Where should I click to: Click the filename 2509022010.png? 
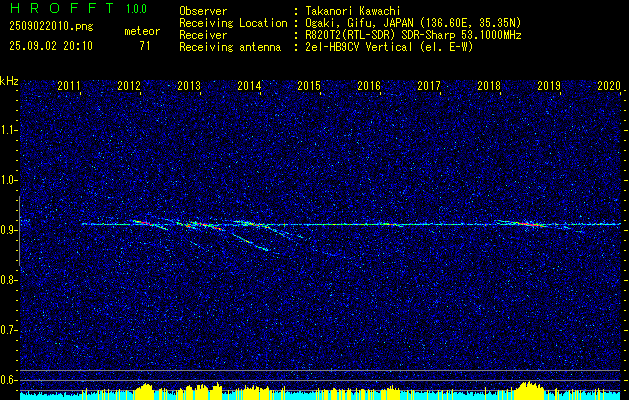51,27
